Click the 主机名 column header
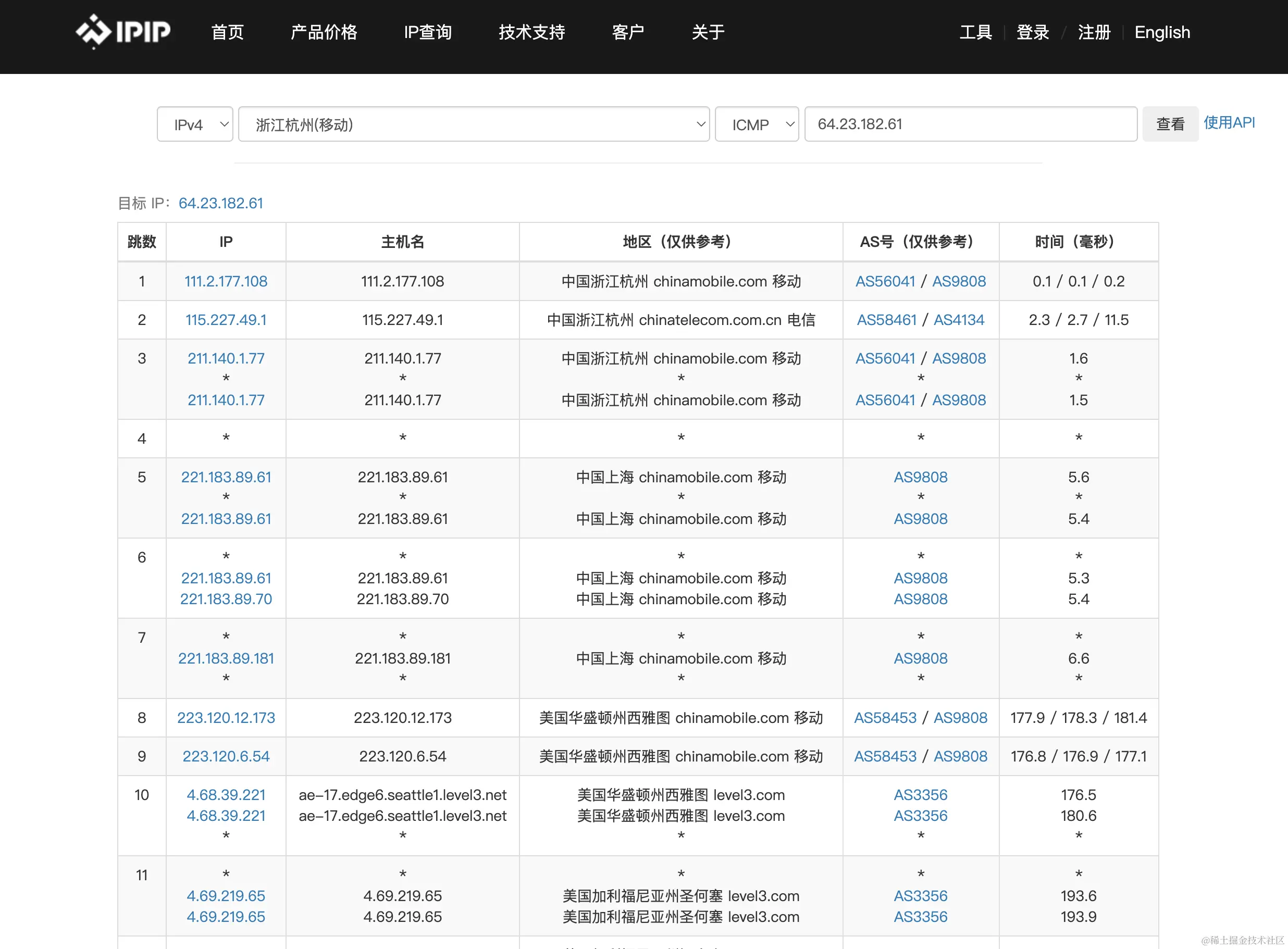Screen dimensions: 1288x949 [x=403, y=242]
